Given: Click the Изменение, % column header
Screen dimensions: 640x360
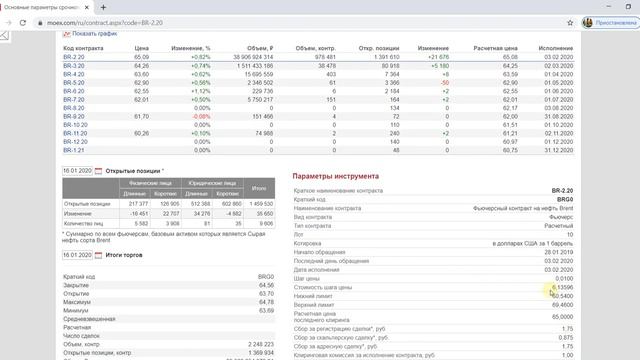Looking at the screenshot, I should pos(191,48).
